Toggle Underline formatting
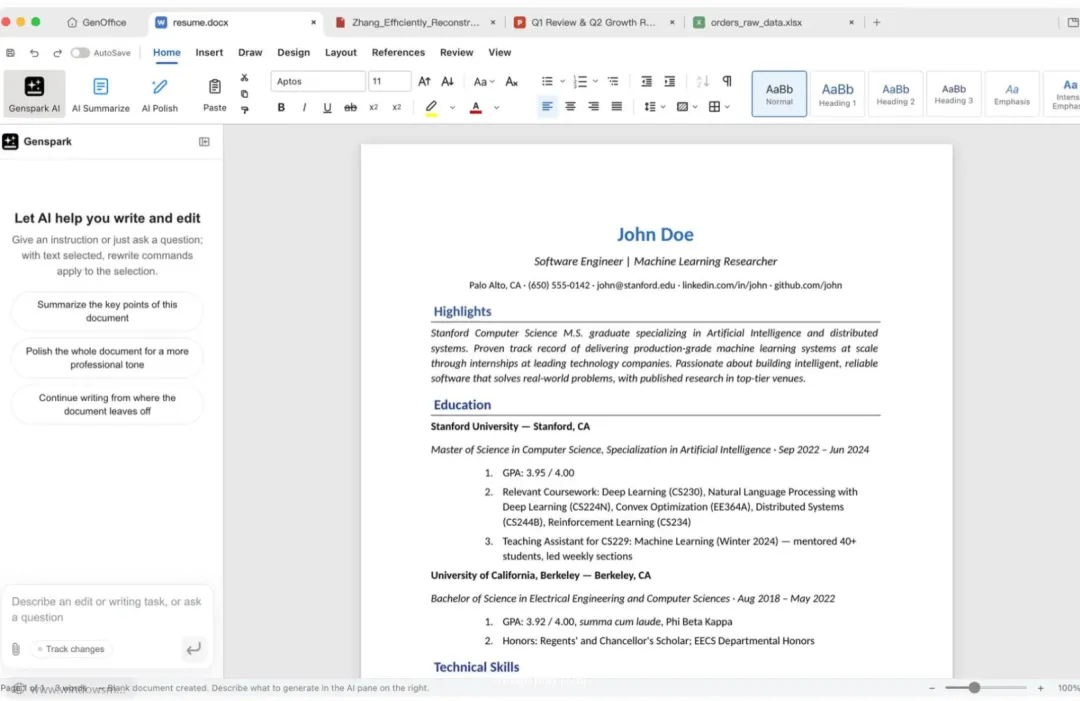The height and width of the screenshot is (701, 1080). tap(327, 107)
